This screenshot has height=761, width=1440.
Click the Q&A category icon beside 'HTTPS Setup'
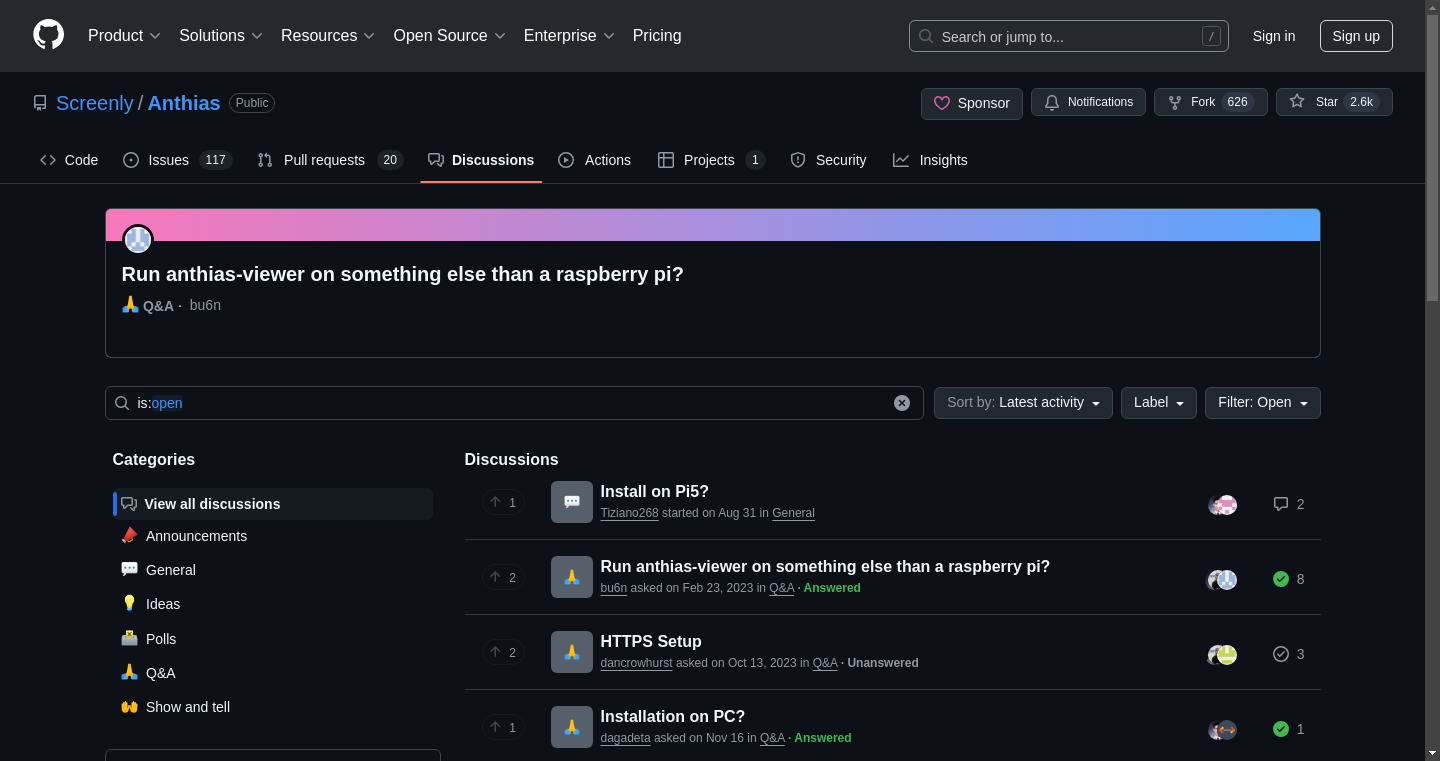tap(572, 652)
